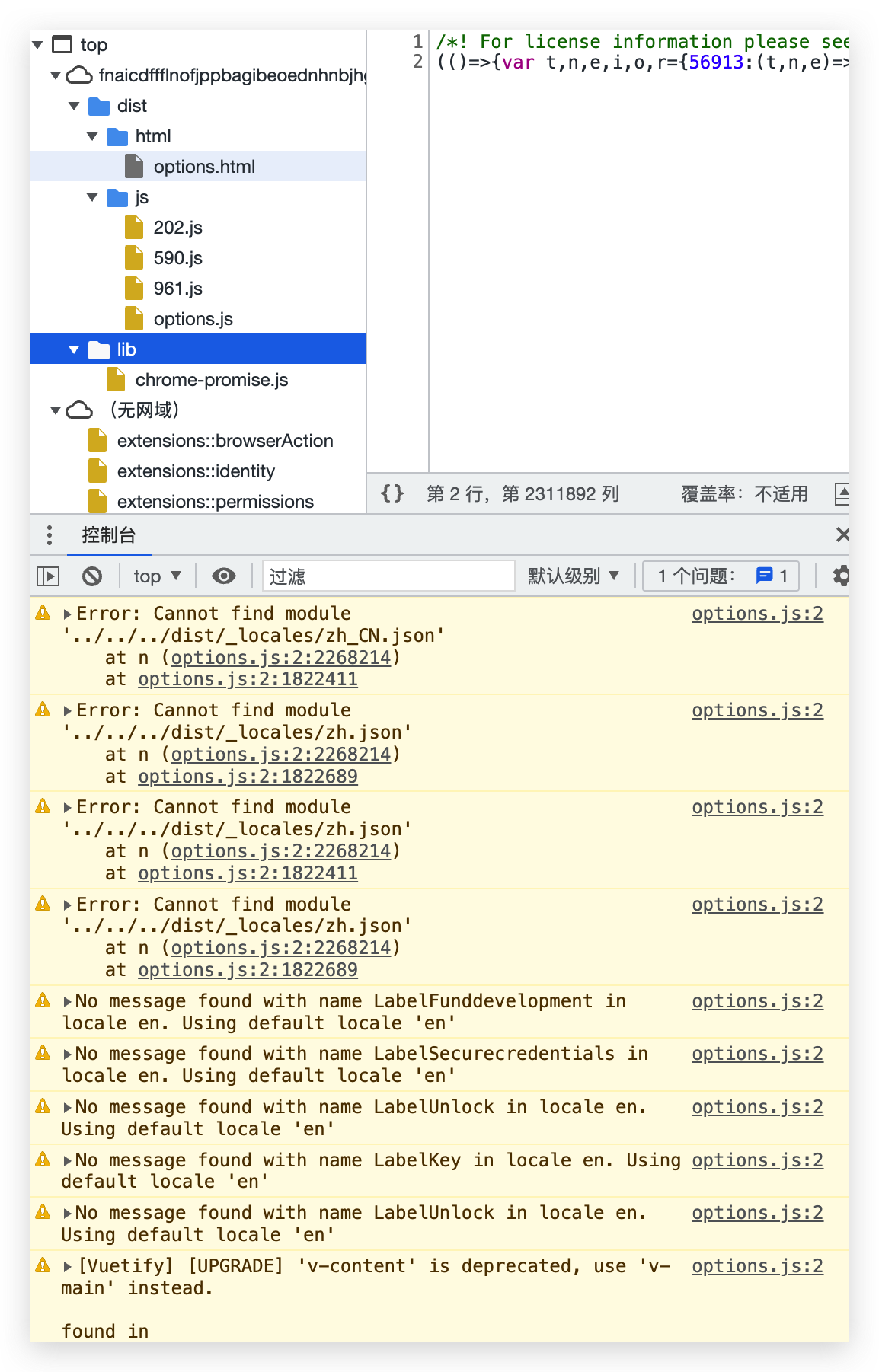This screenshot has height=1372, width=879.
Task: Open extensions::identity script
Action: tap(196, 471)
